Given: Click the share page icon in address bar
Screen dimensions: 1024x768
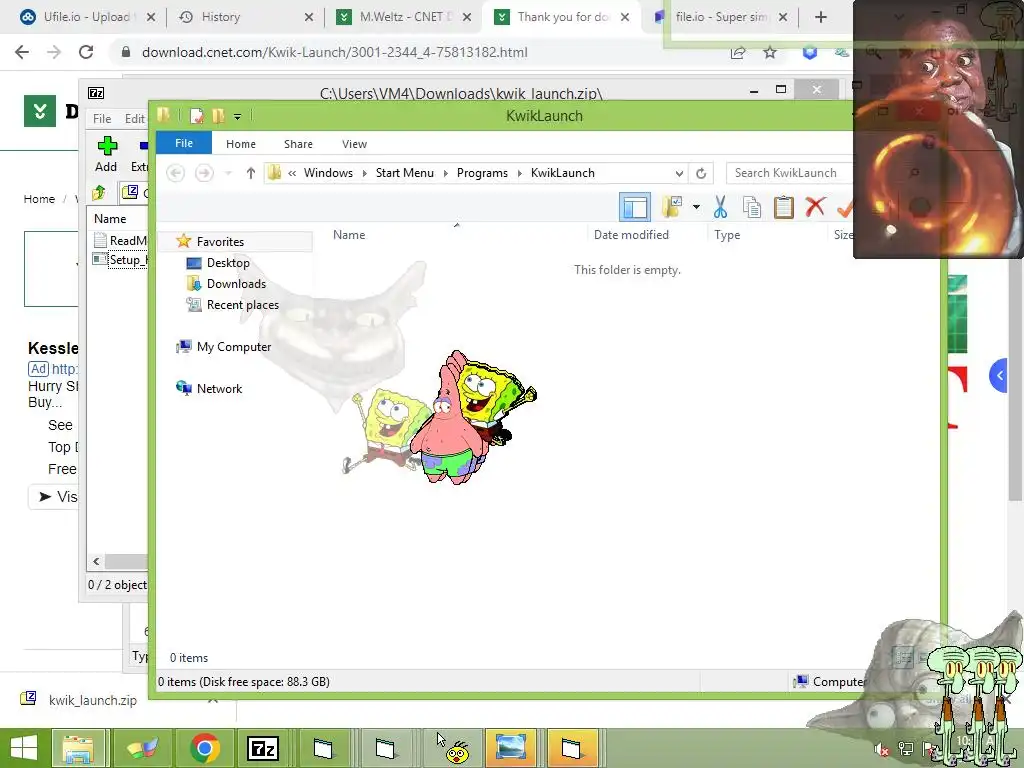Looking at the screenshot, I should coord(738,52).
